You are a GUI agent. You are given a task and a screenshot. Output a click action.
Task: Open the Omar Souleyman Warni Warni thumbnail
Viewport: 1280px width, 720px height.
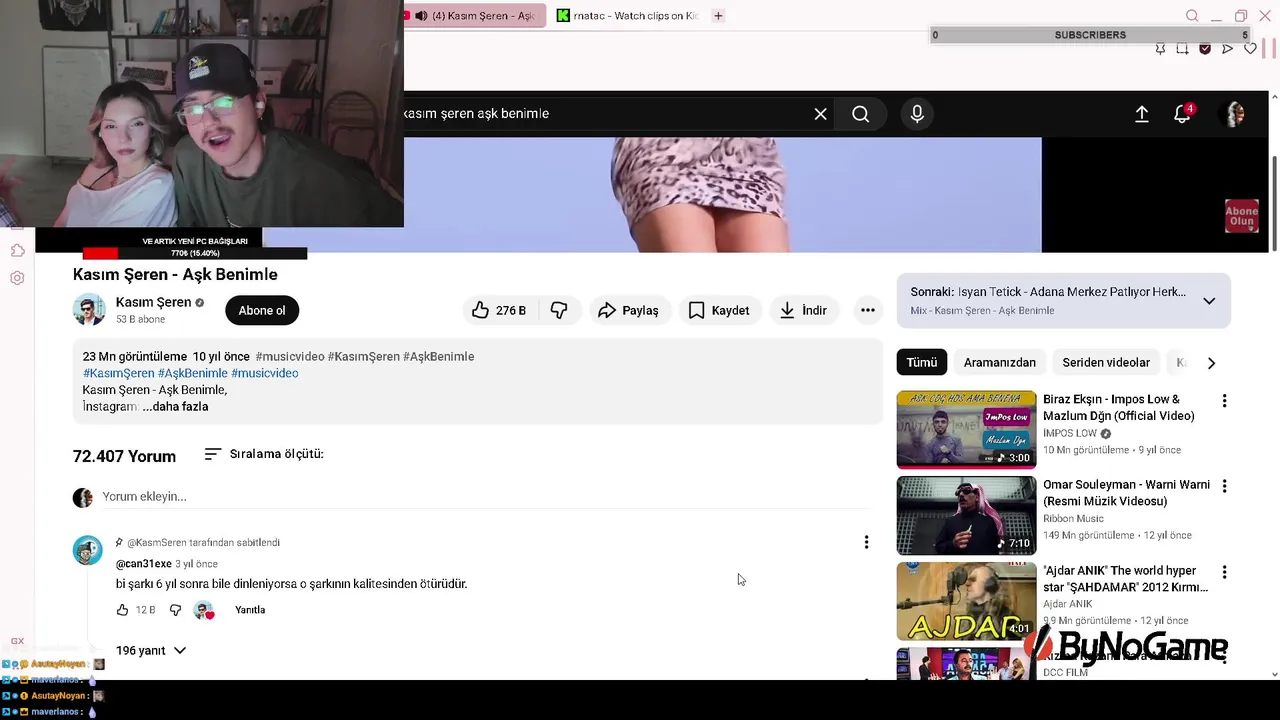(966, 516)
